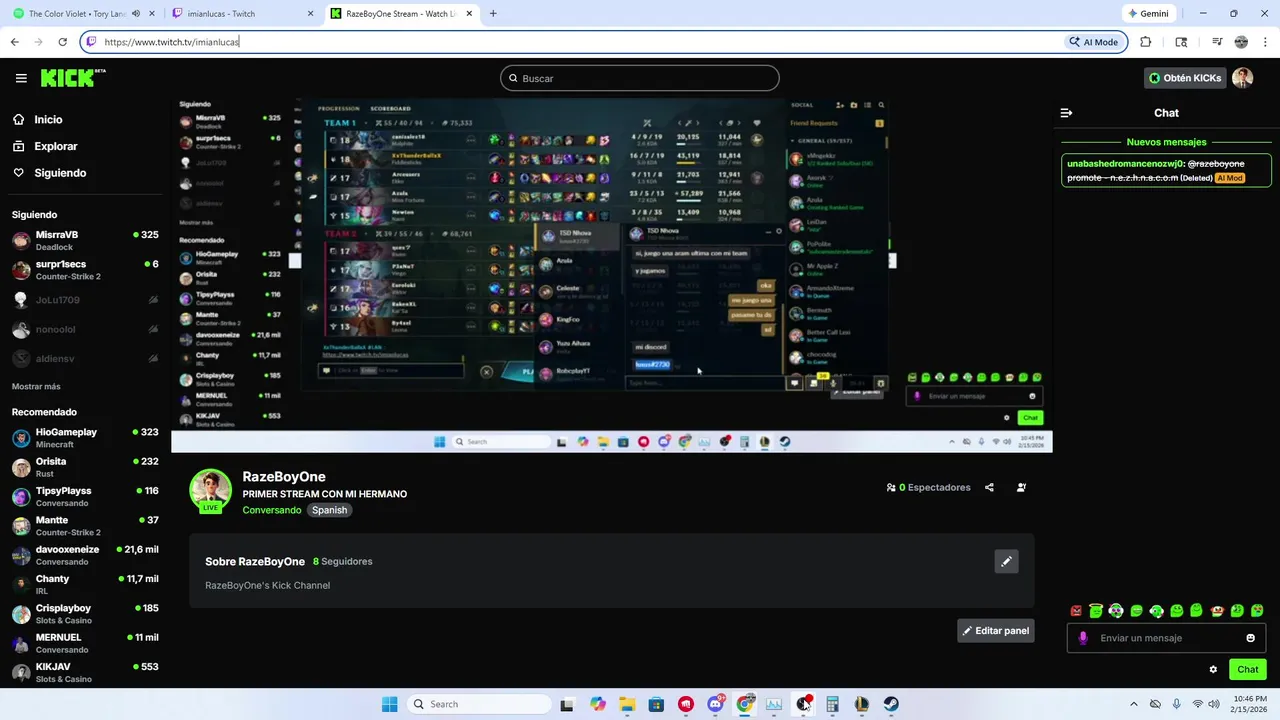1280x720 pixels.
Task: Click the Editar panel button
Action: (x=996, y=631)
